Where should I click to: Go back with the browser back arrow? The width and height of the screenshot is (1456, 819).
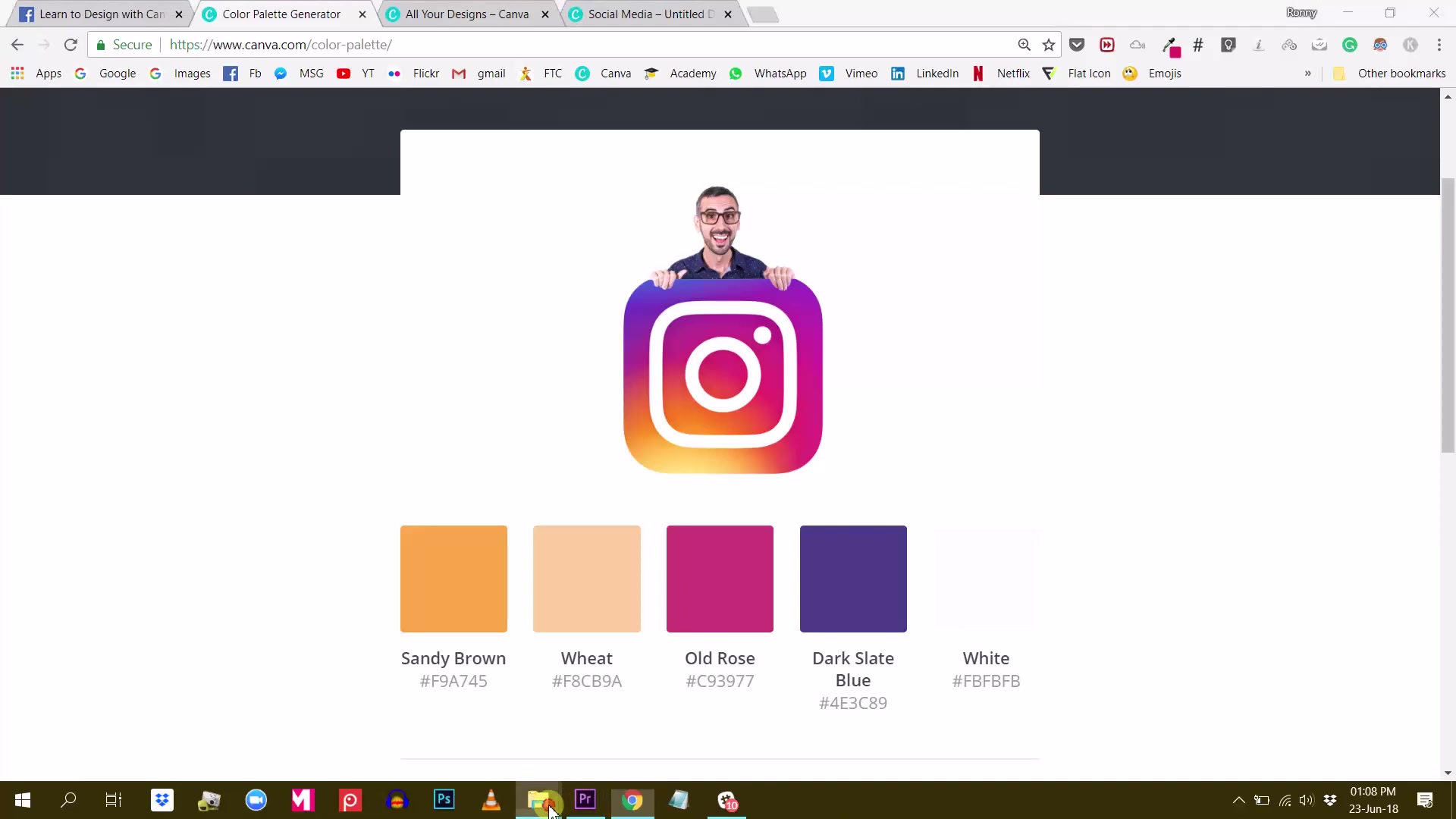[x=17, y=45]
